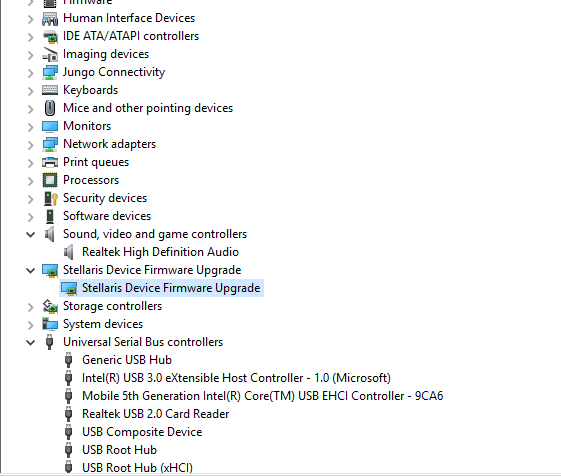The height and width of the screenshot is (476, 561).
Task: Select Mice and other pointing devices label
Action: click(x=148, y=108)
